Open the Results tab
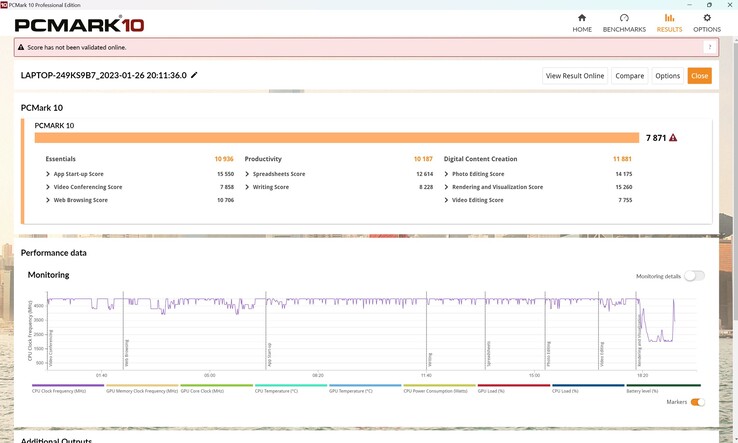The image size is (738, 443). pos(669,23)
